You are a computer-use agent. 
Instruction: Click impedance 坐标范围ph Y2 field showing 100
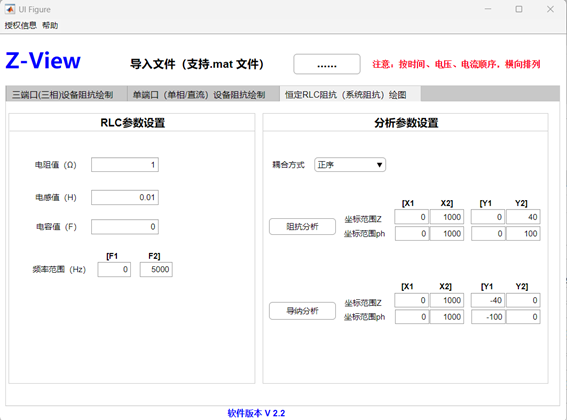tap(523, 234)
